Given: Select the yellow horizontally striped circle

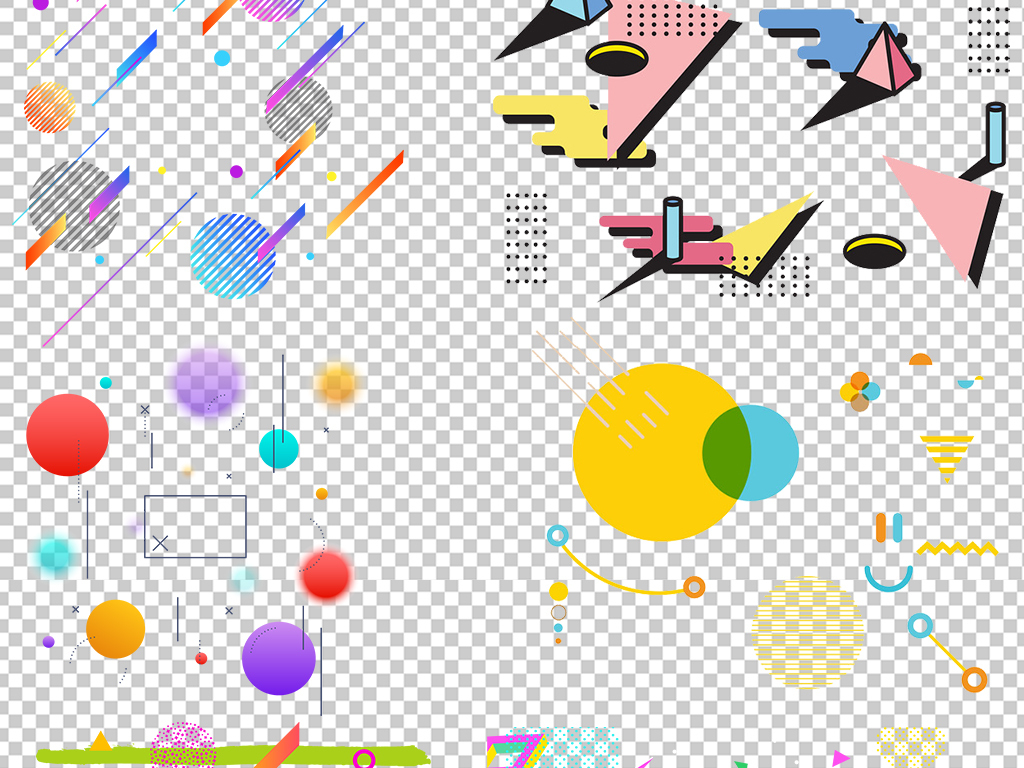Looking at the screenshot, I should point(807,633).
